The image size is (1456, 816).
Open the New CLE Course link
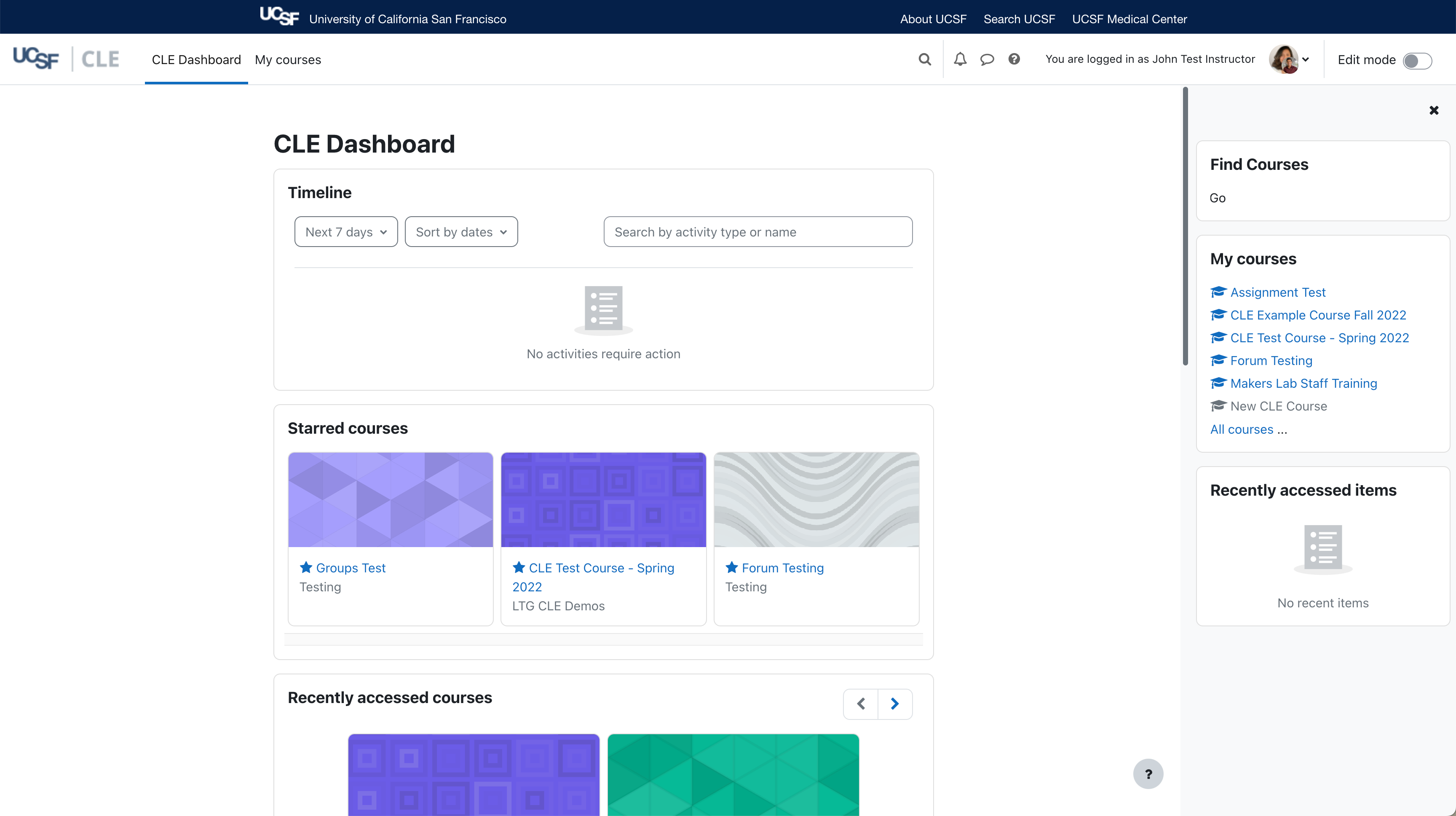tap(1279, 406)
